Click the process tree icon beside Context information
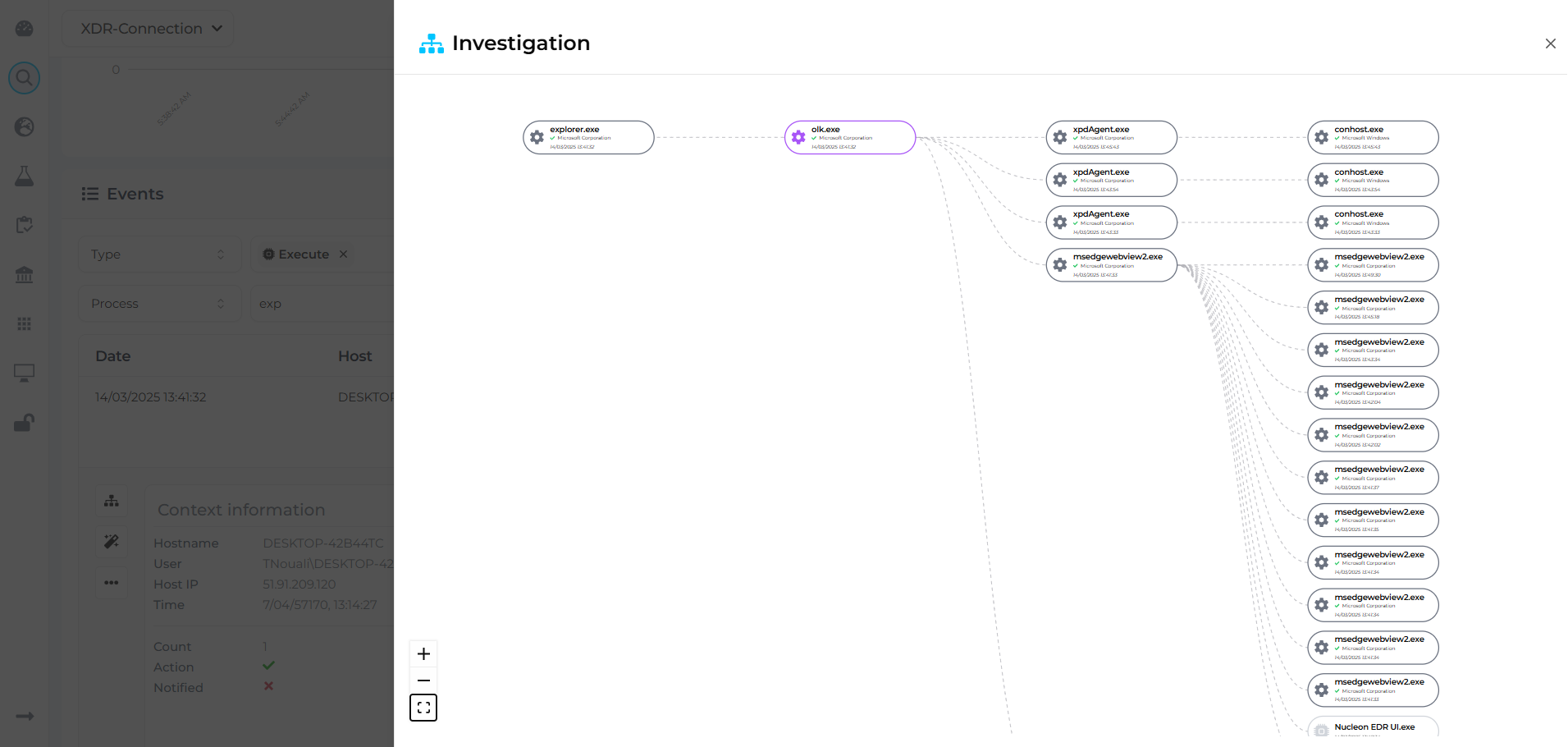 [x=112, y=501]
